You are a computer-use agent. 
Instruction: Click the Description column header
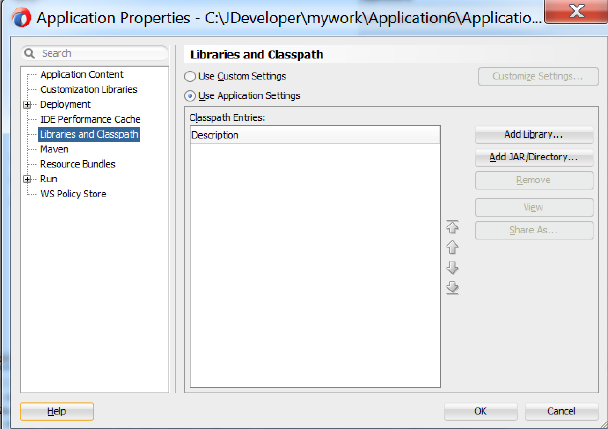315,135
